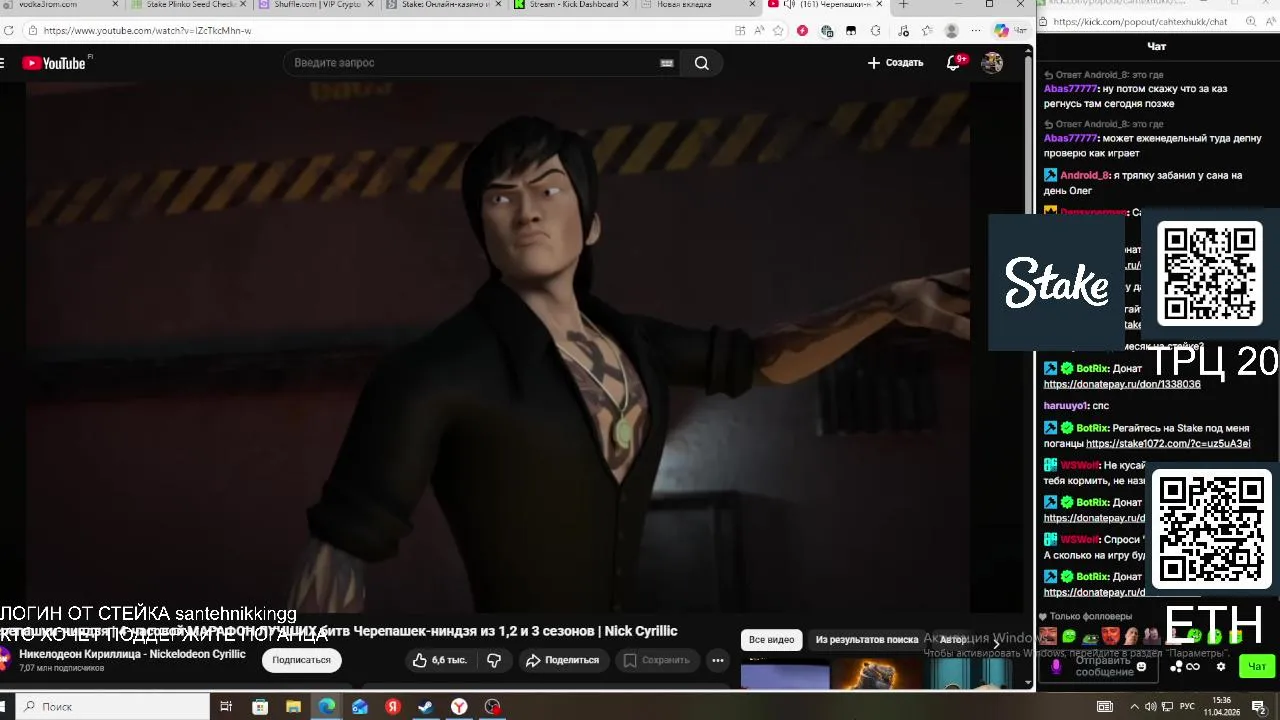1280x720 pixels.
Task: Click the Поделиться share button
Action: coord(562,660)
